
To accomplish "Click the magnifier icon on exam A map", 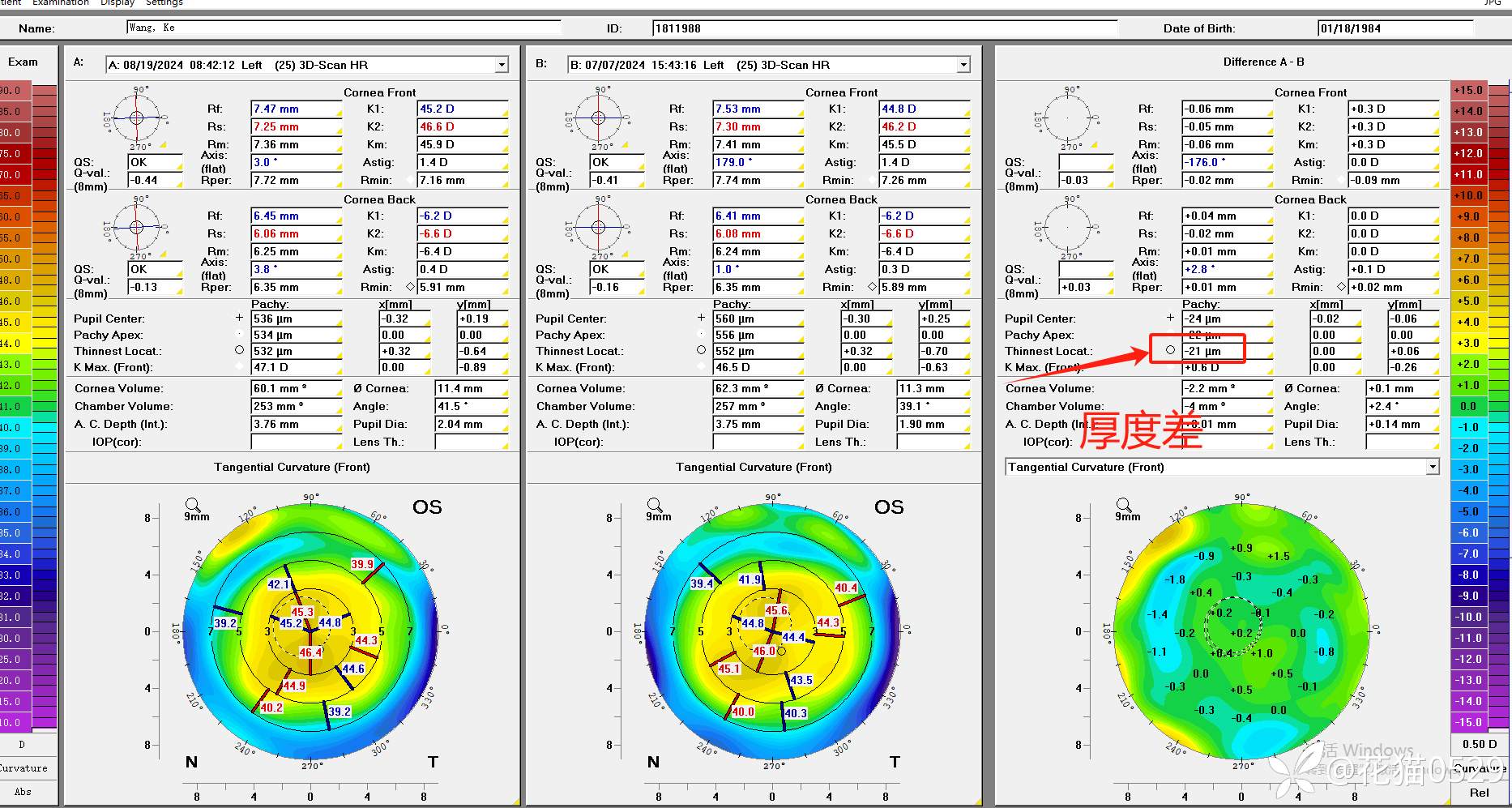I will [192, 505].
